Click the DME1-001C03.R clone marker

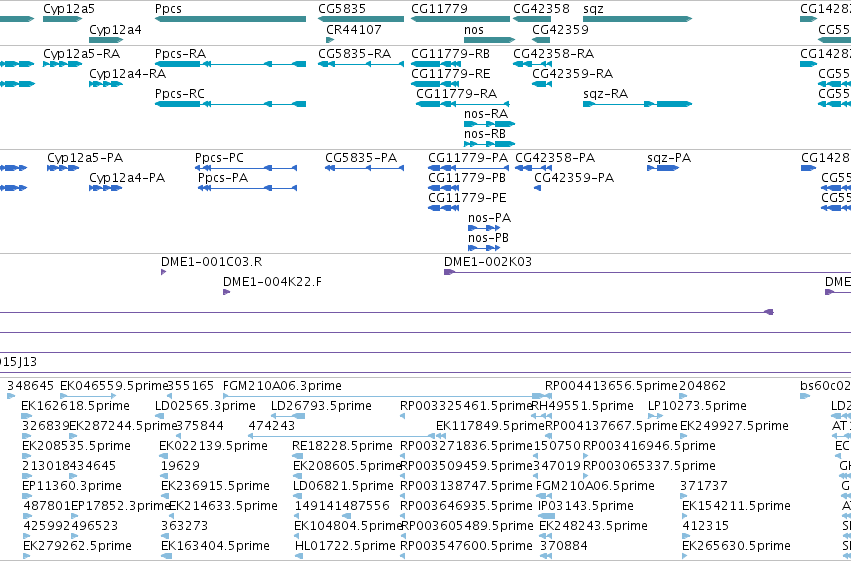pyautogui.click(x=163, y=272)
